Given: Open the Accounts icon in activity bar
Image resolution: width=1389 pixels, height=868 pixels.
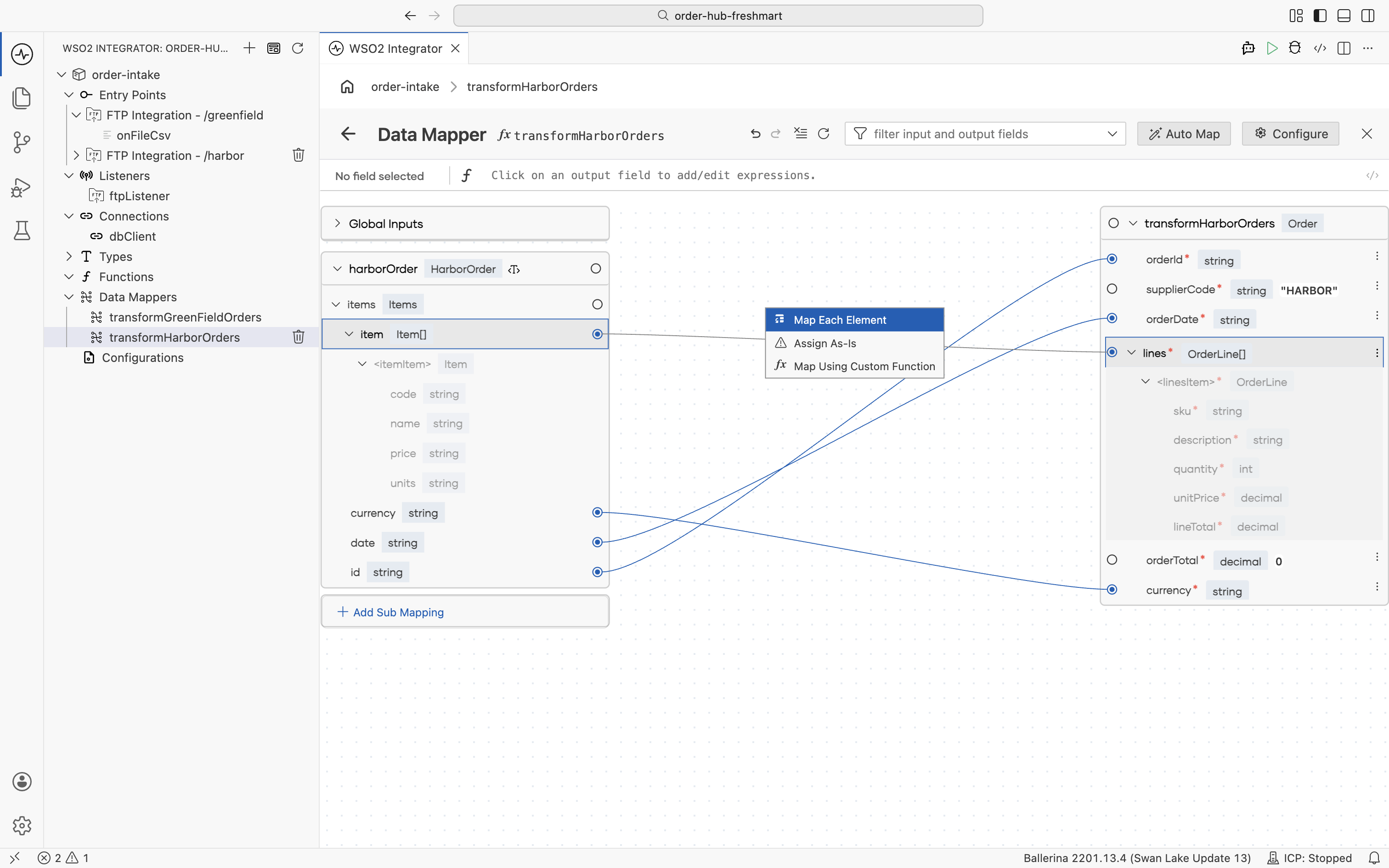Looking at the screenshot, I should (x=22, y=781).
